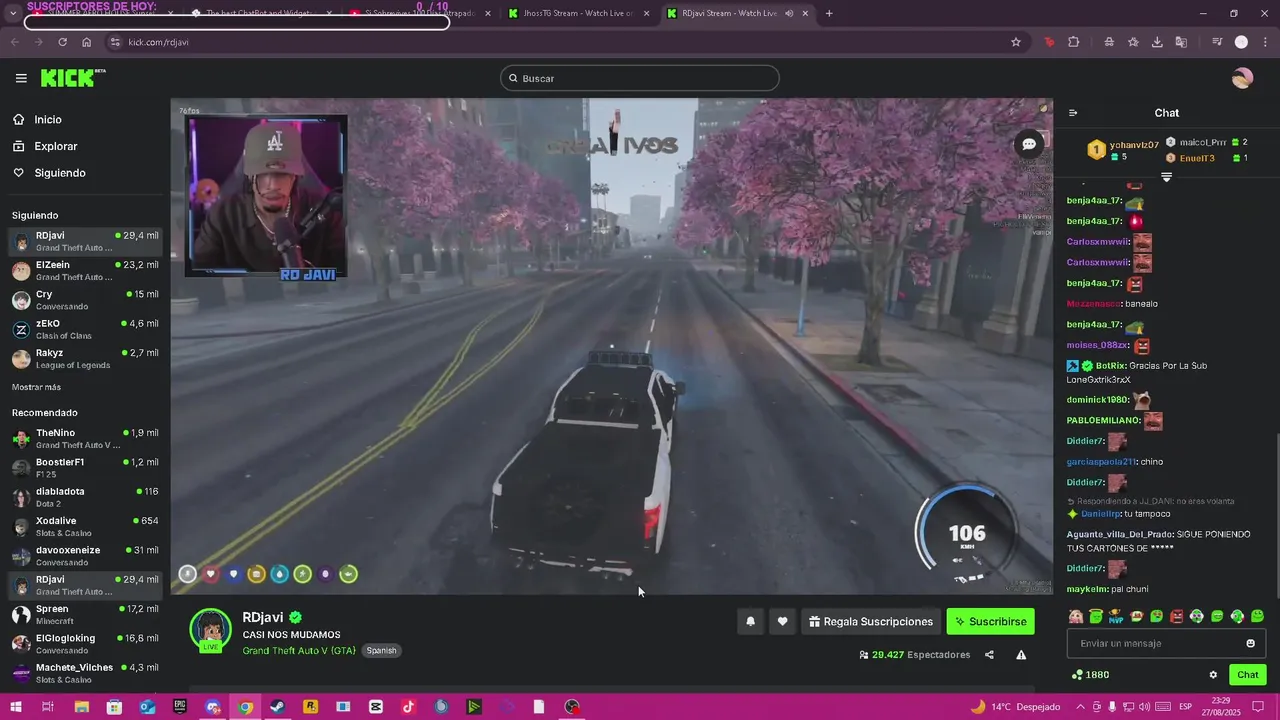This screenshot has height=720, width=1280.
Task: Insert the MVP trophy emote
Action: click(x=1116, y=616)
